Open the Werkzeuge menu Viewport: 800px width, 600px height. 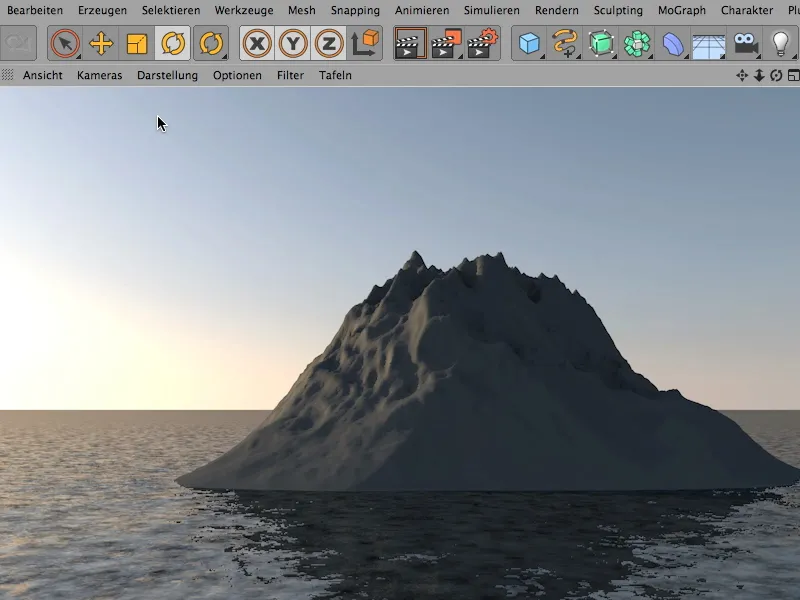tap(244, 10)
